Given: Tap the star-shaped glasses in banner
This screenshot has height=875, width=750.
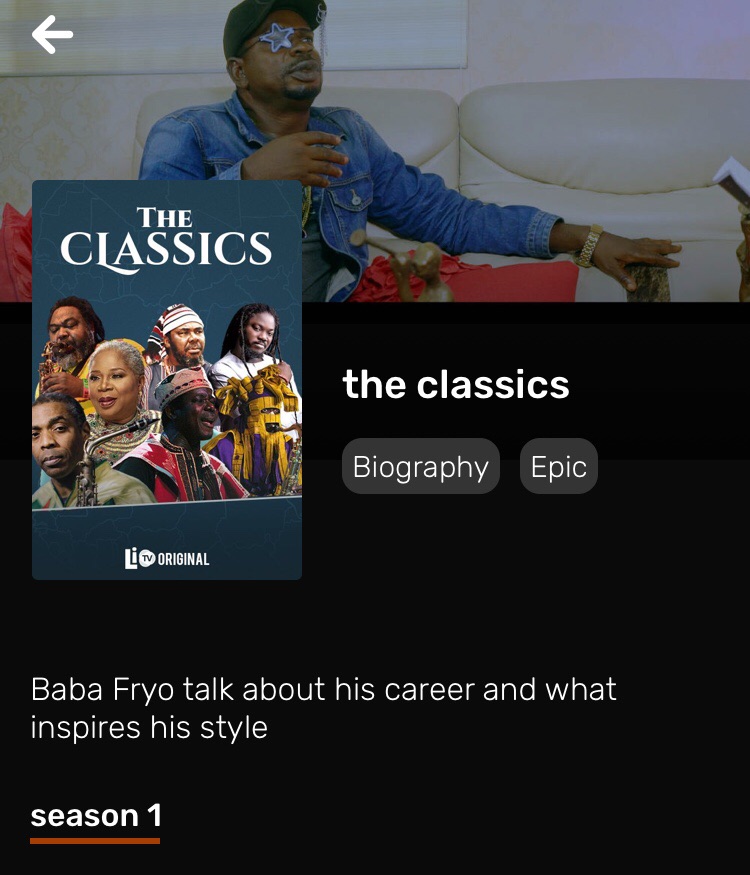Looking at the screenshot, I should [x=277, y=37].
